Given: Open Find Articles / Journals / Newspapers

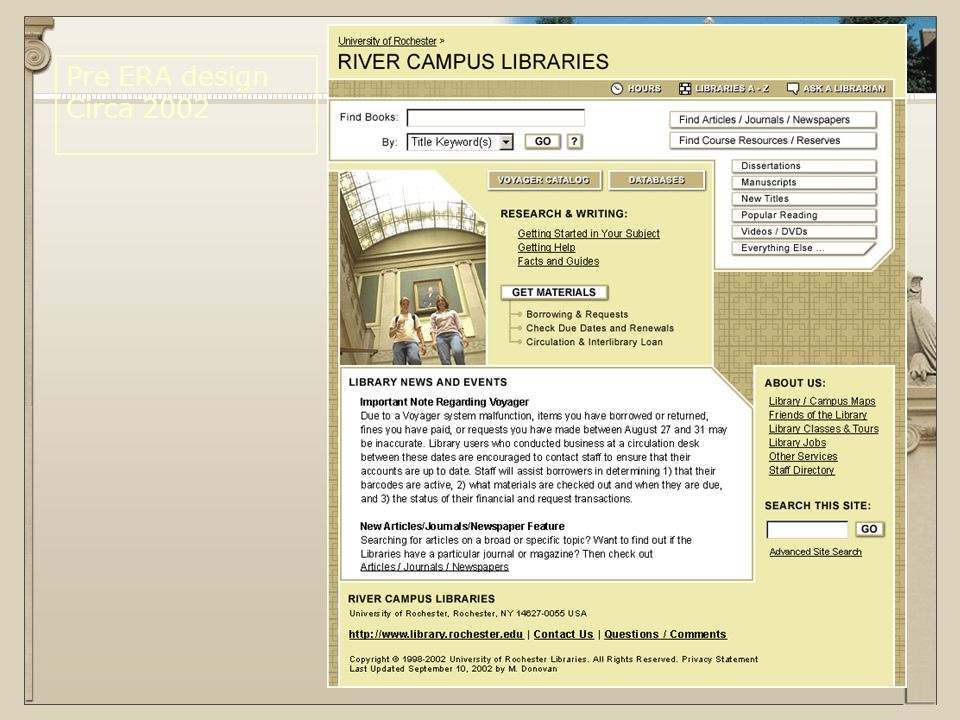Looking at the screenshot, I should click(x=773, y=120).
